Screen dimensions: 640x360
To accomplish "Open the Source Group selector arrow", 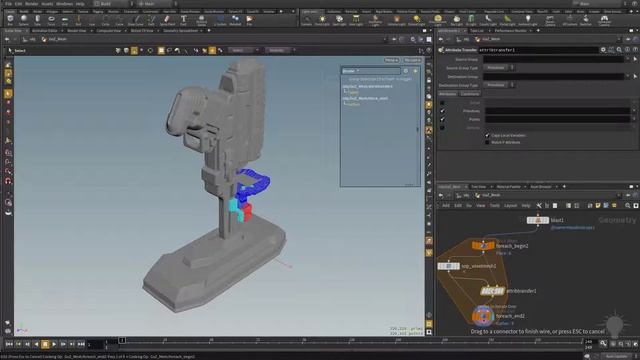I will pyautogui.click(x=635, y=59).
